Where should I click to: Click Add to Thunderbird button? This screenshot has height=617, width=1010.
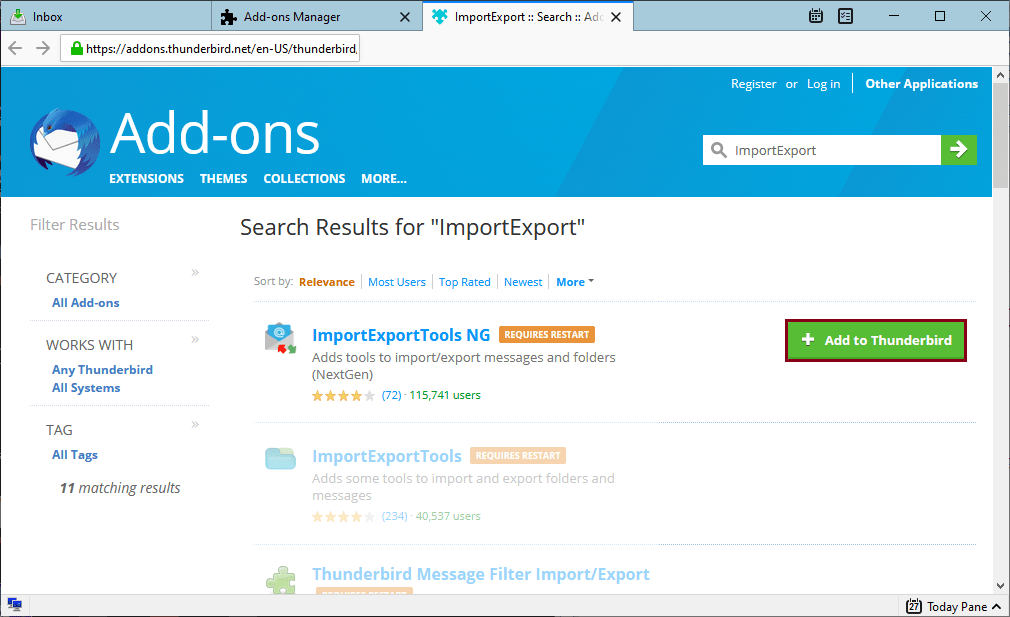(x=875, y=340)
